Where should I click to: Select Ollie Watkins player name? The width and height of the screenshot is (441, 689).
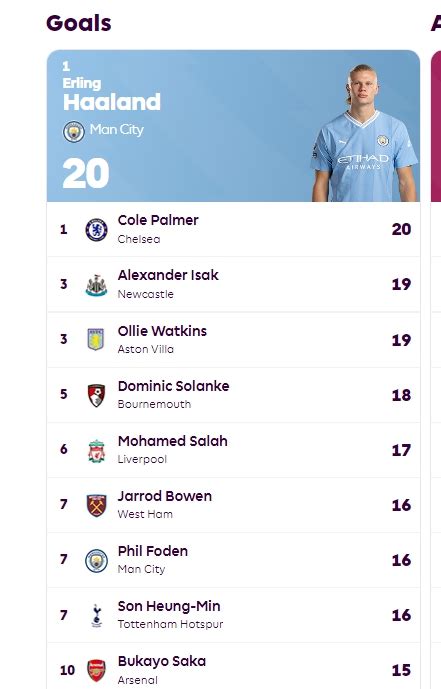coord(162,331)
